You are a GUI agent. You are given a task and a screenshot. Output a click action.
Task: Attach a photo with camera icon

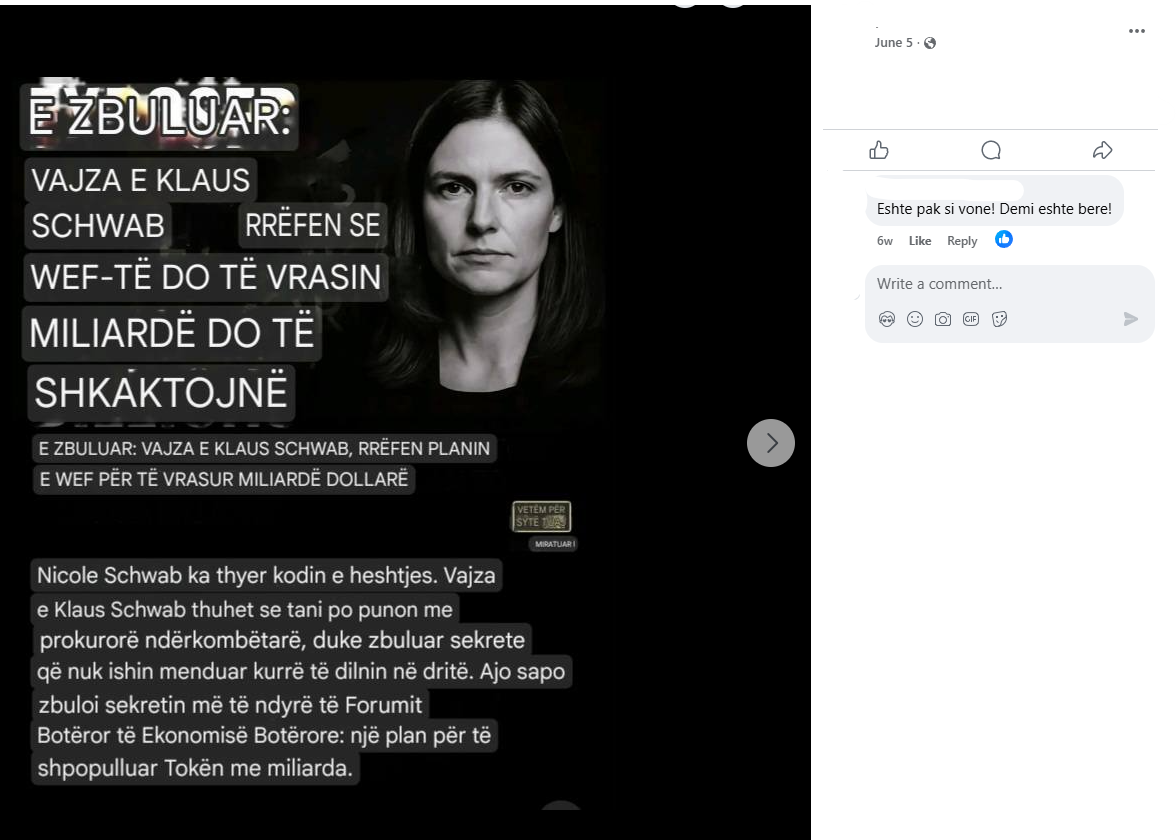click(x=943, y=320)
